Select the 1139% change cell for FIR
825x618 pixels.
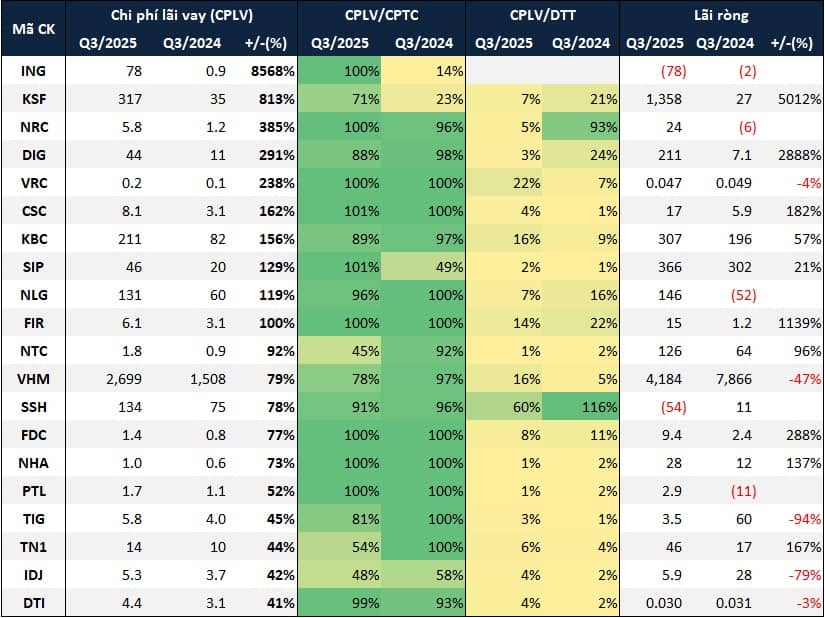(796, 323)
